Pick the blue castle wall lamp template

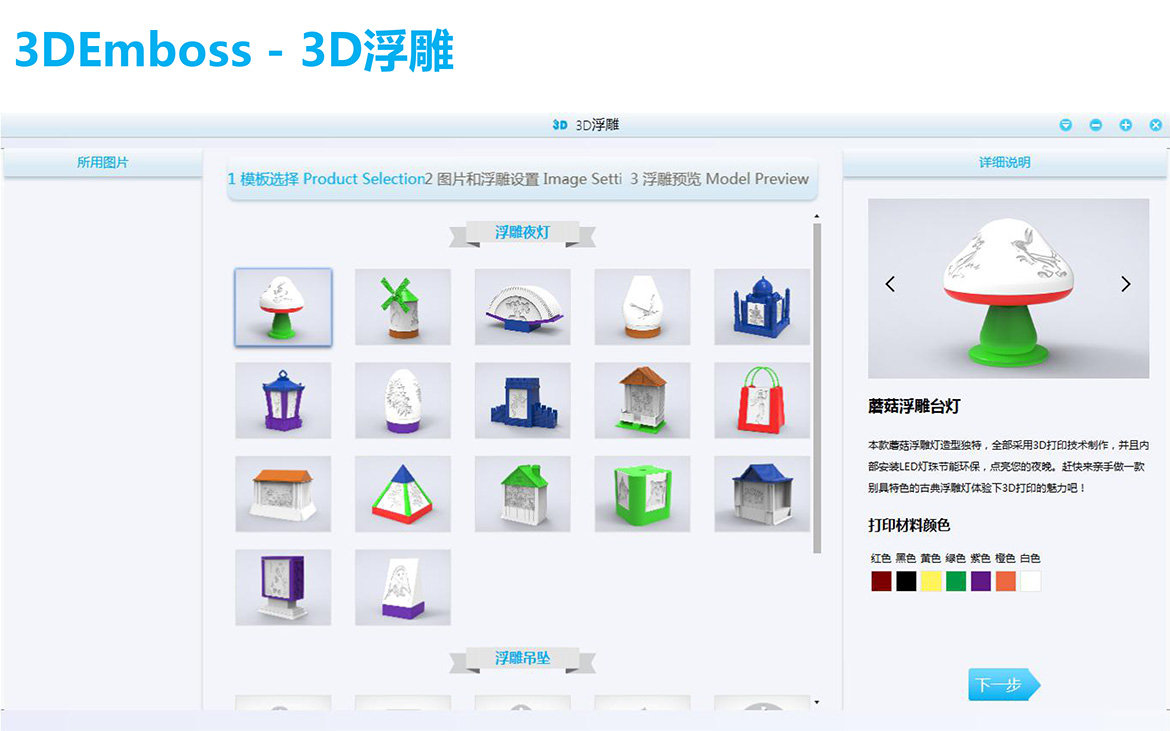522,401
